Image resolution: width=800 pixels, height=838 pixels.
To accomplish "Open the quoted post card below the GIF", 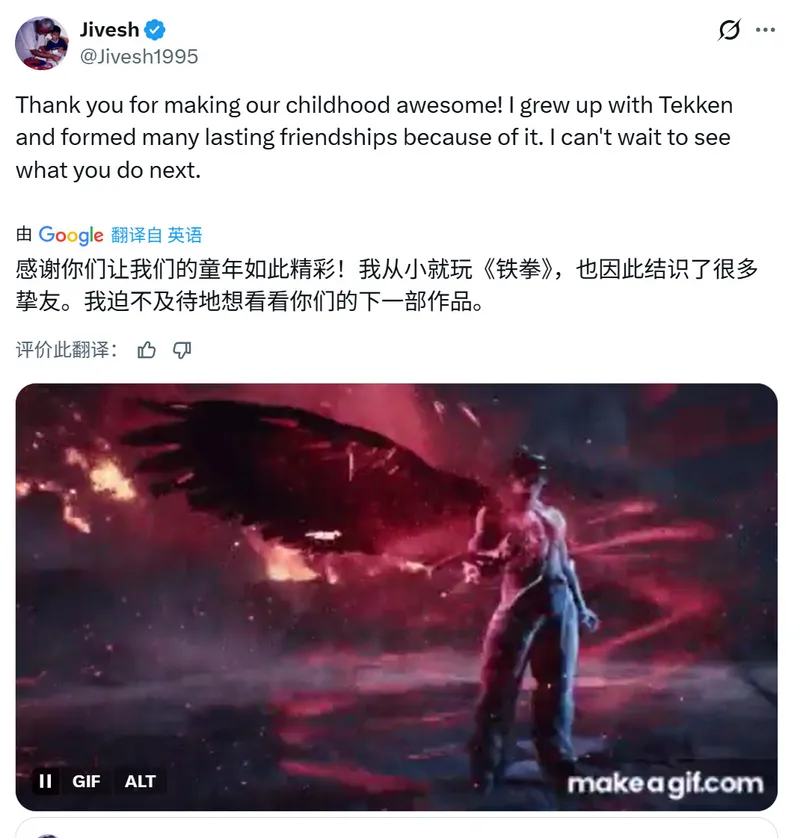I will click(x=397, y=828).
